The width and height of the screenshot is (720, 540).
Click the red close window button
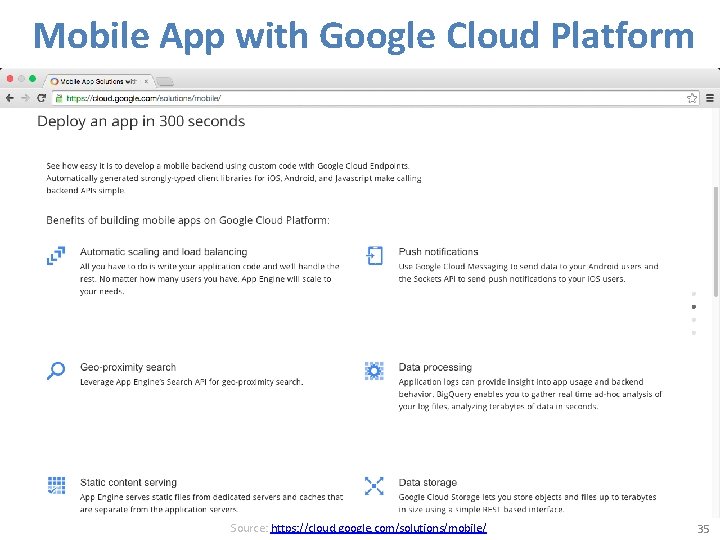point(10,79)
